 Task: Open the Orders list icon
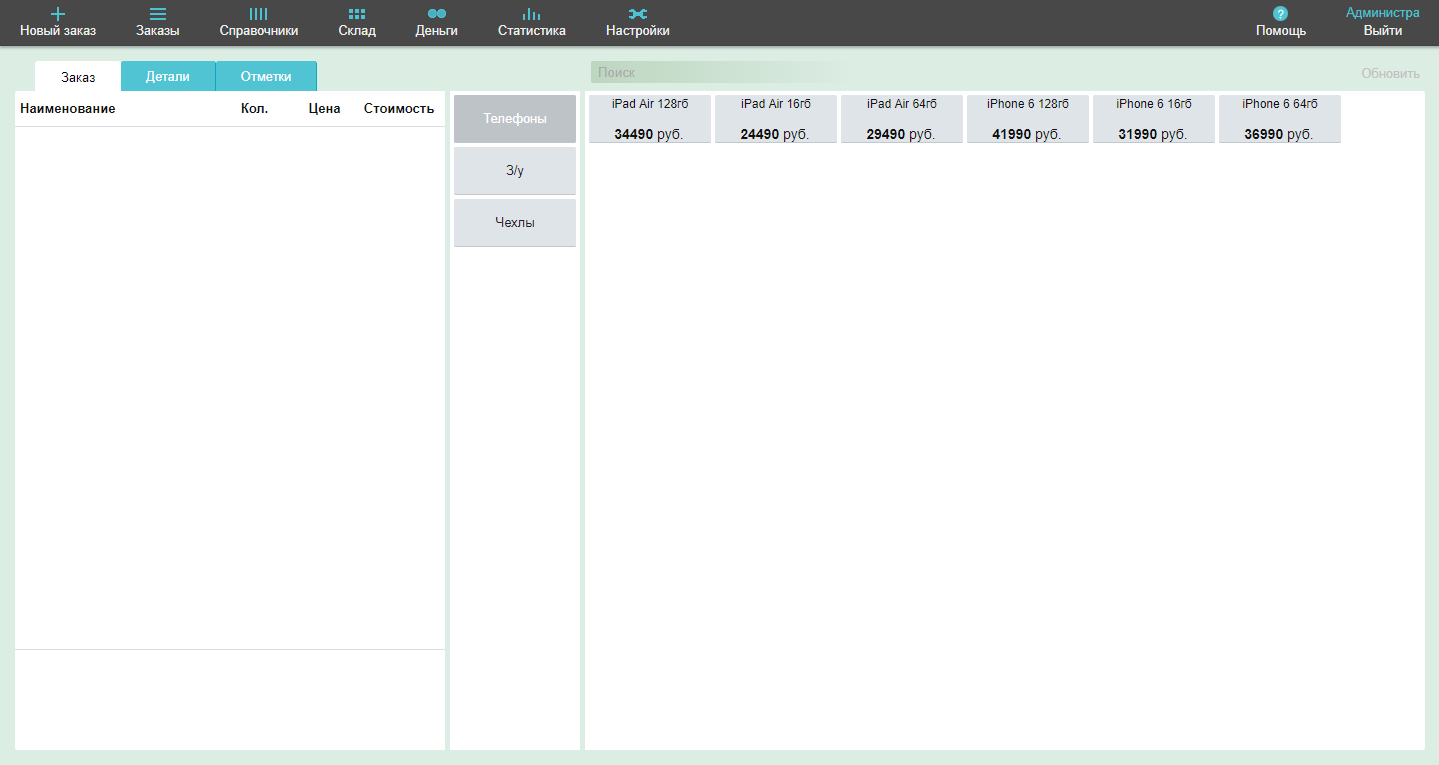tap(158, 14)
